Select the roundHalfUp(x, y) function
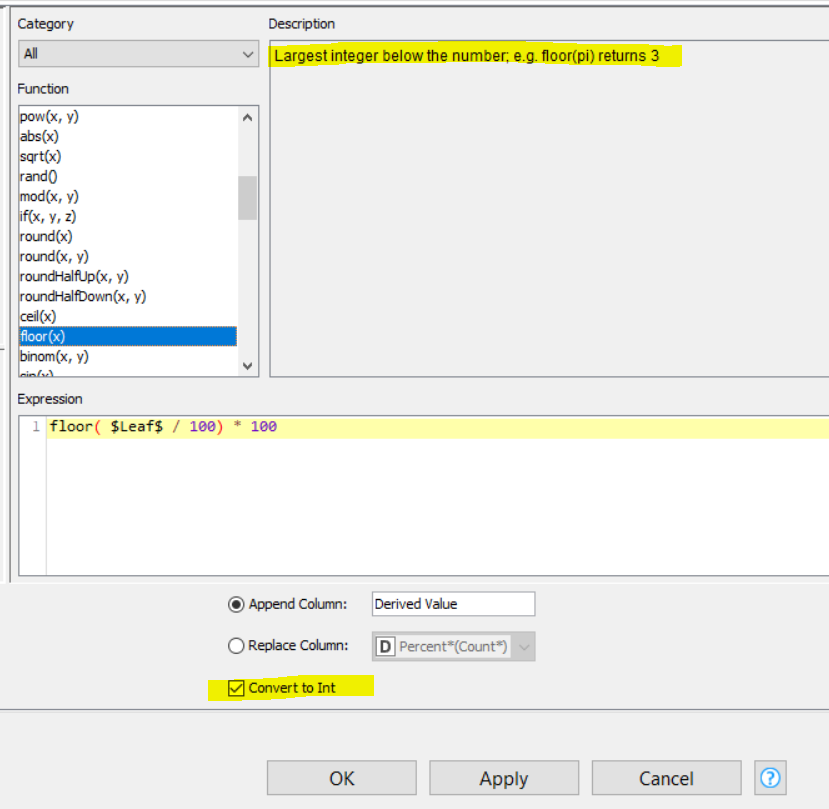Viewport: 829px width, 809px height. click(x=69, y=276)
